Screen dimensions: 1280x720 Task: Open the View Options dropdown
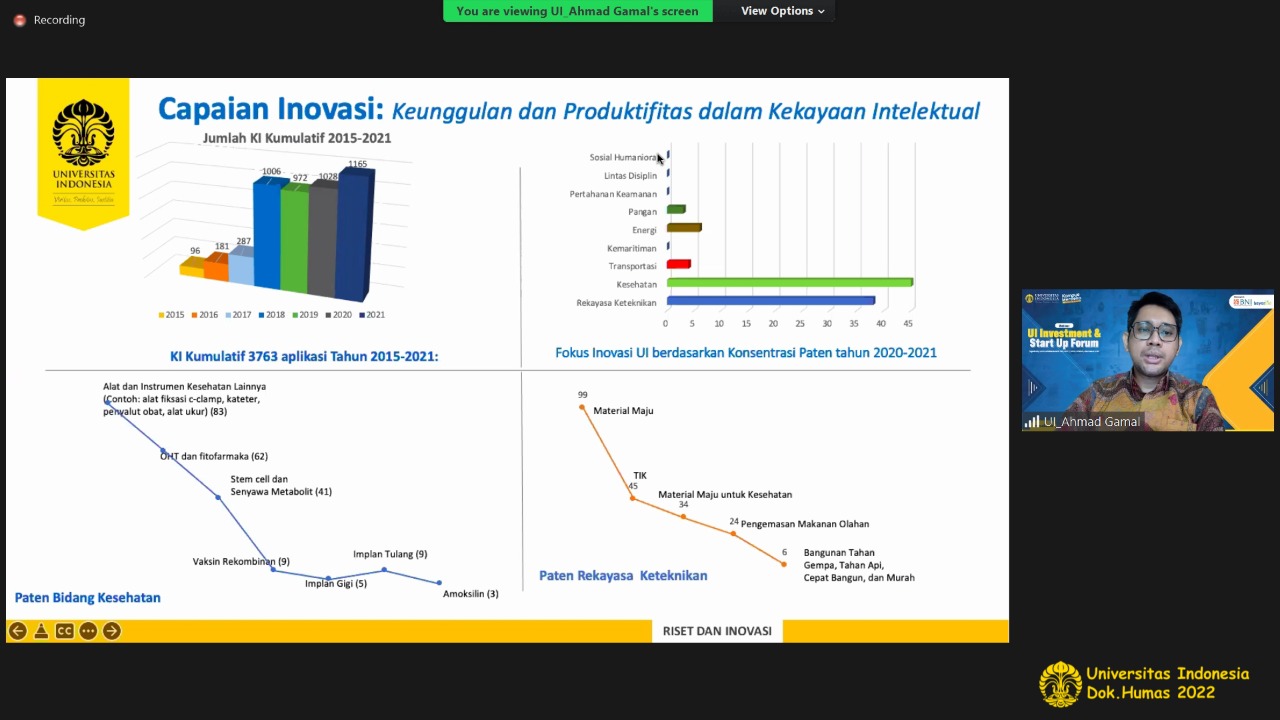pos(783,11)
